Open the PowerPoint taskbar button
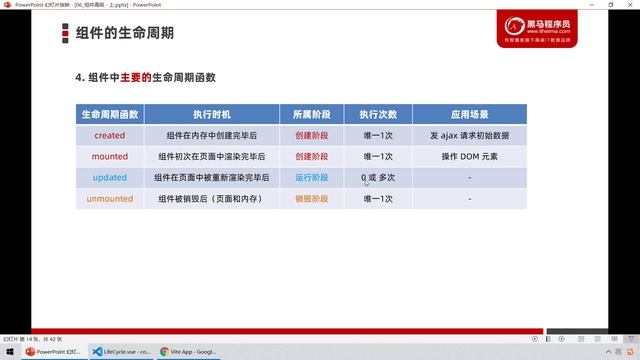Screen dimensions: 640x360 click(53, 351)
